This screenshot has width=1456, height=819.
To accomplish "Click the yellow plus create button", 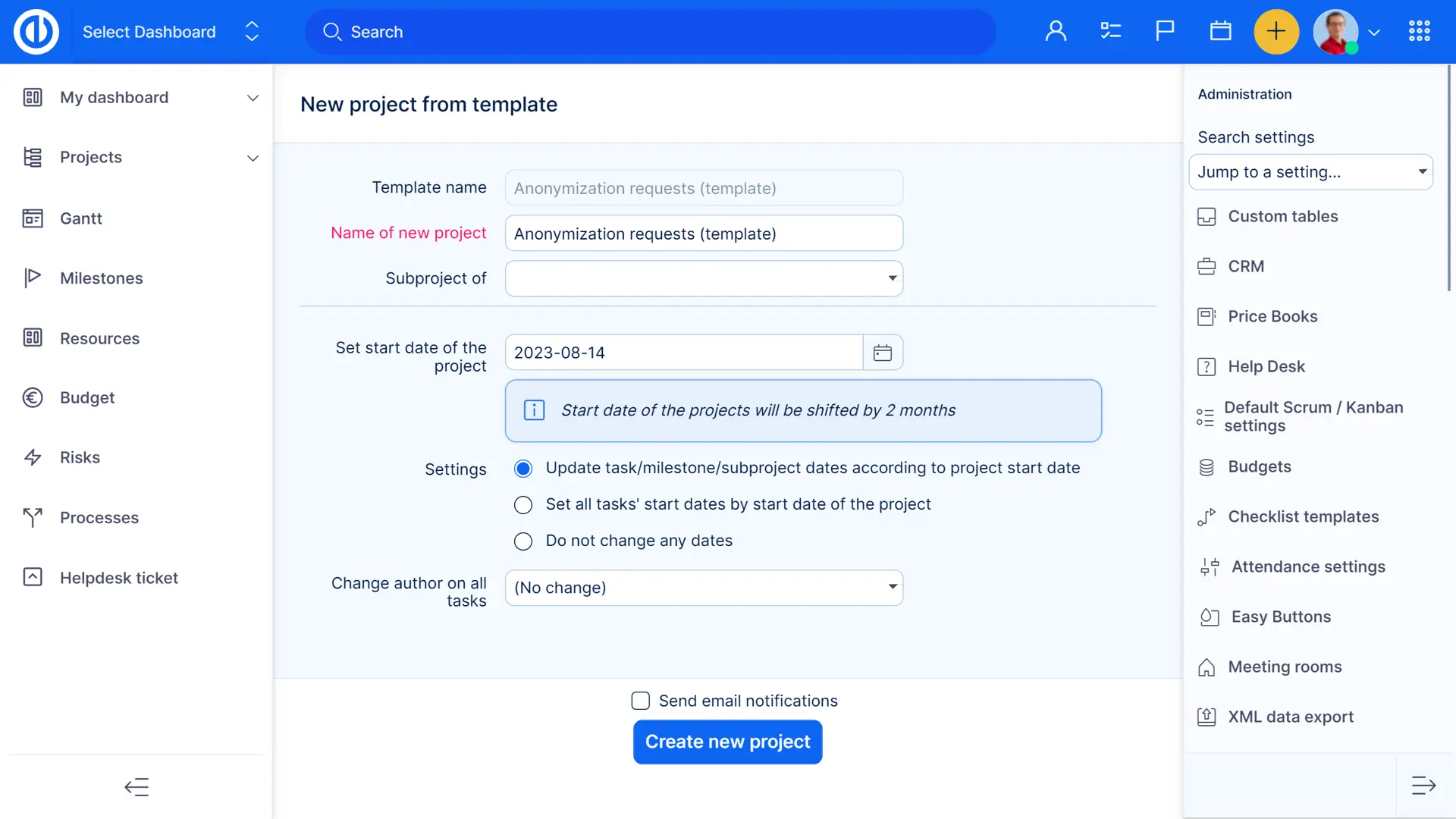I will [x=1276, y=32].
